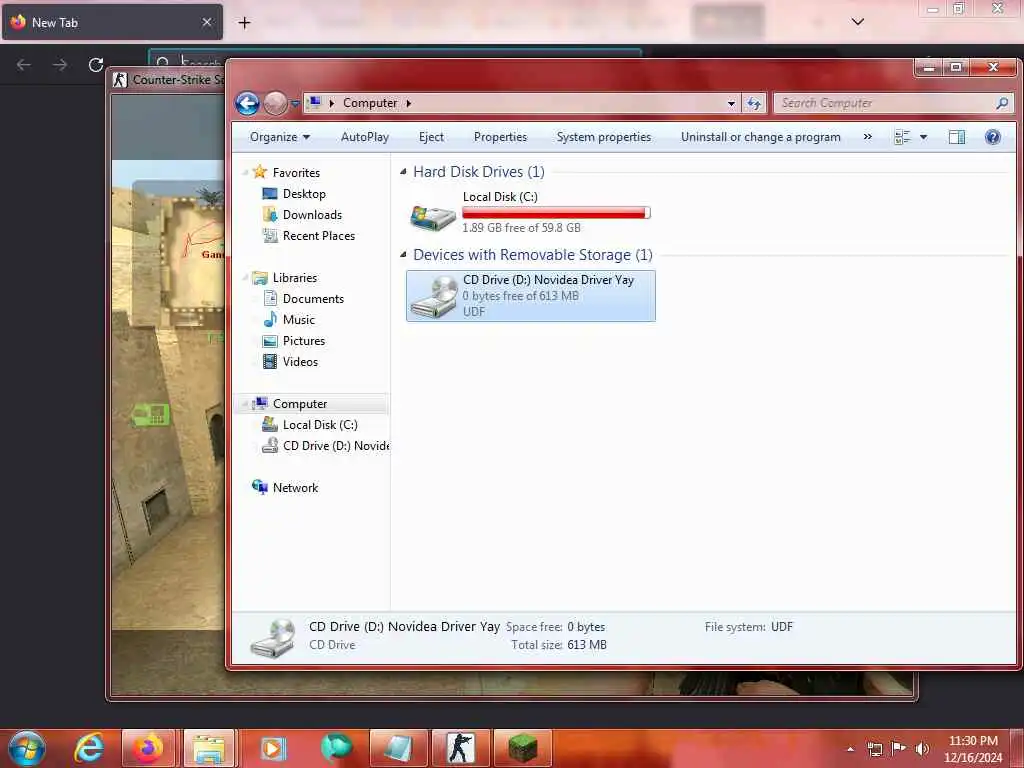The image size is (1024, 768).
Task: Select CD Drive (D:) Novidea Driver Yay icon
Action: (x=432, y=296)
